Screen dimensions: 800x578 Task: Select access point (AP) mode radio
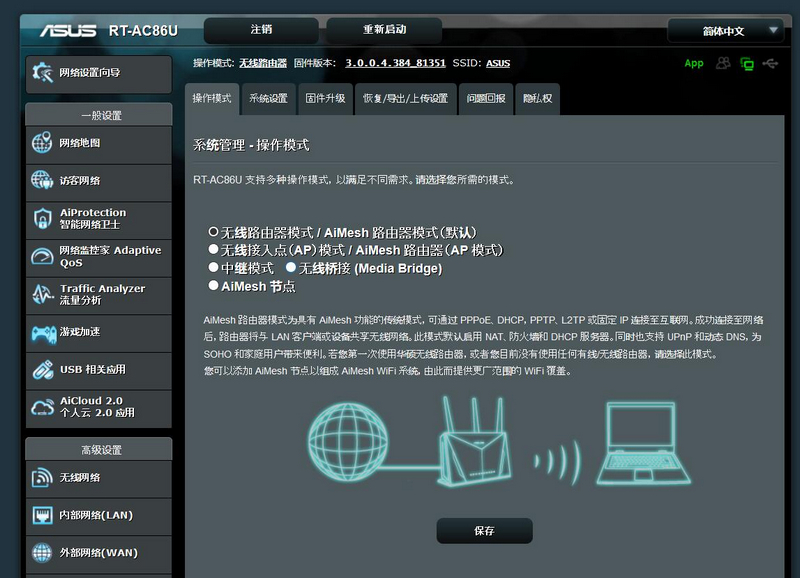pyautogui.click(x=213, y=249)
